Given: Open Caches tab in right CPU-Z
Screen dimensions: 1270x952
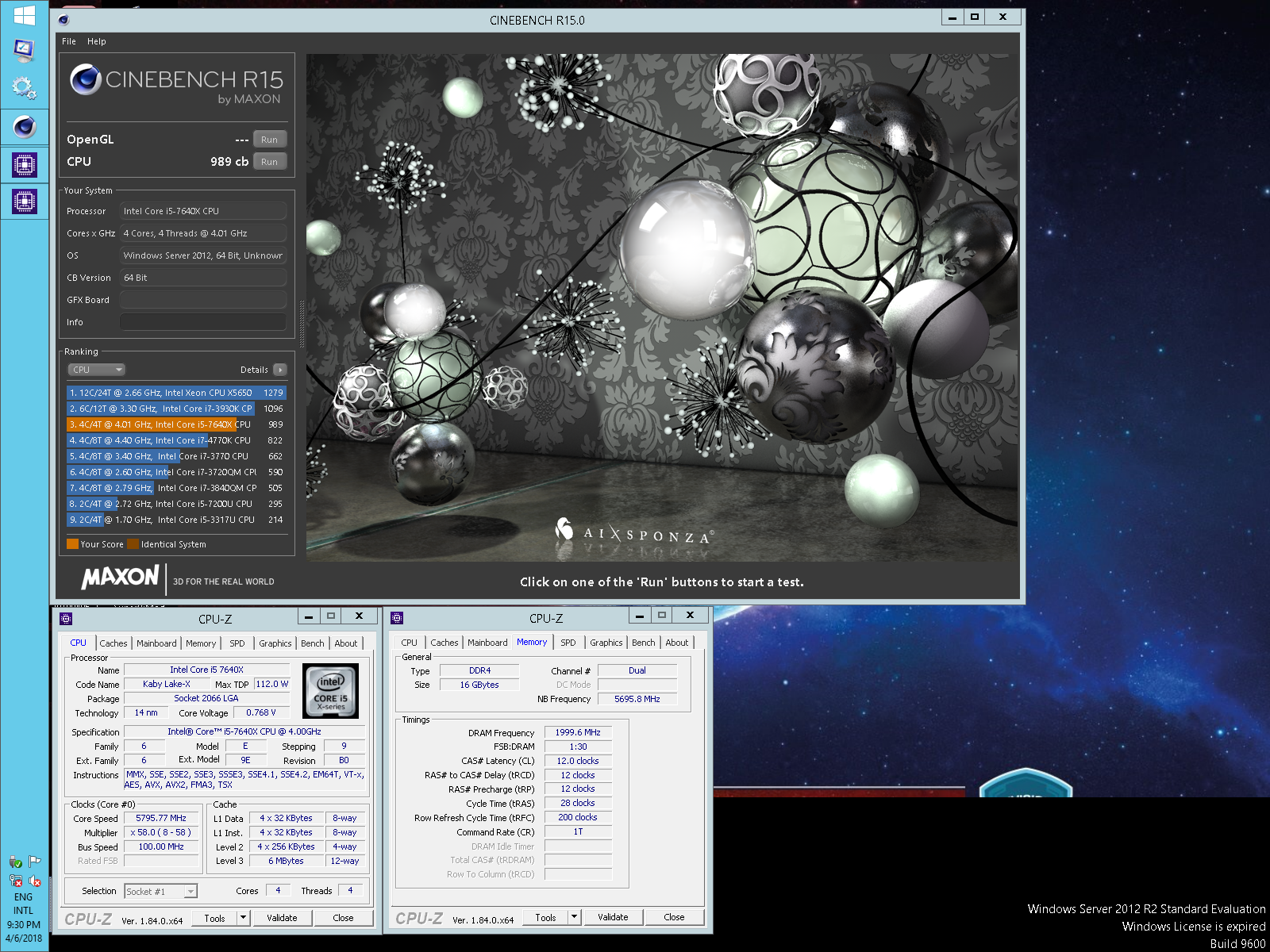Looking at the screenshot, I should [x=444, y=643].
